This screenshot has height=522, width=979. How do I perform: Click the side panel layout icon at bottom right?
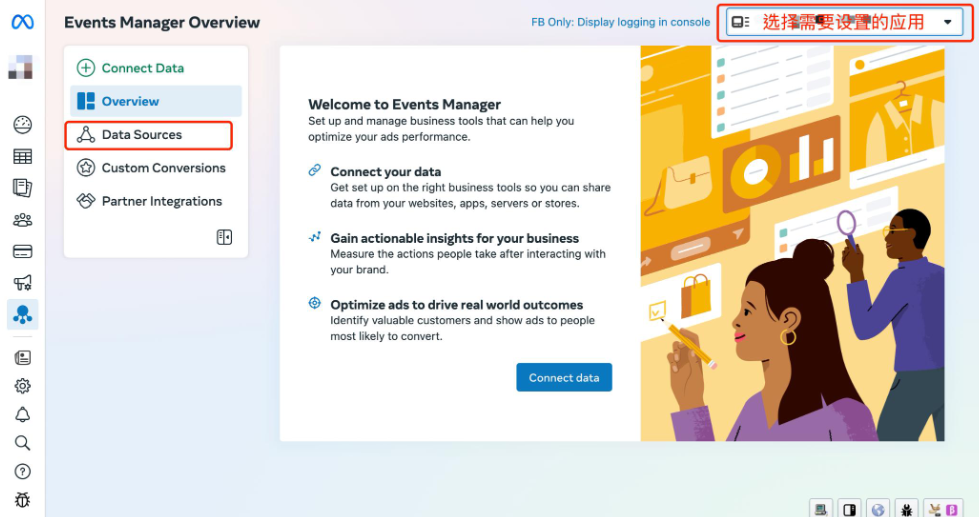[850, 510]
